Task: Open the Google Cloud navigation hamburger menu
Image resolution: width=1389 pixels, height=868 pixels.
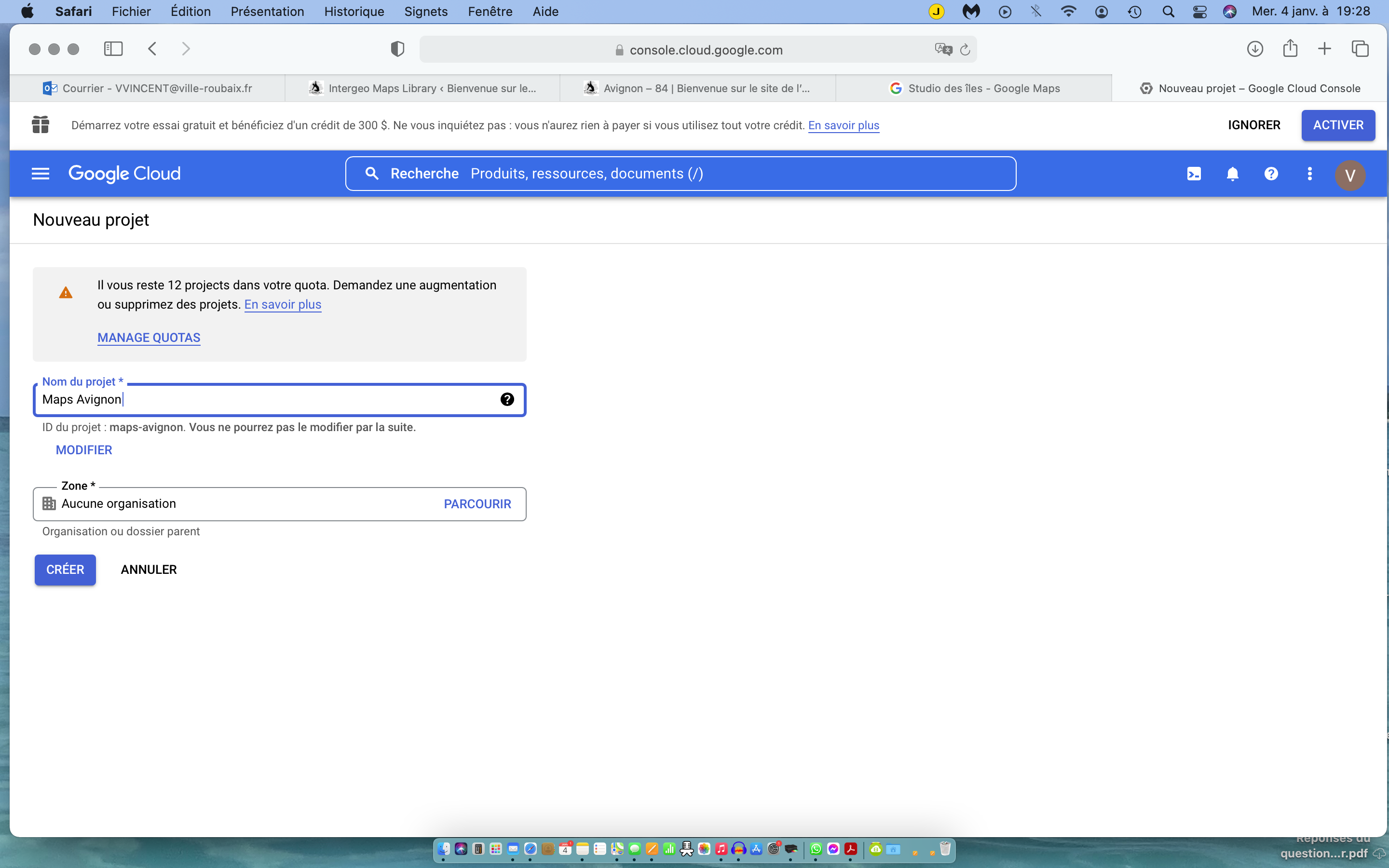Action: coord(40,174)
